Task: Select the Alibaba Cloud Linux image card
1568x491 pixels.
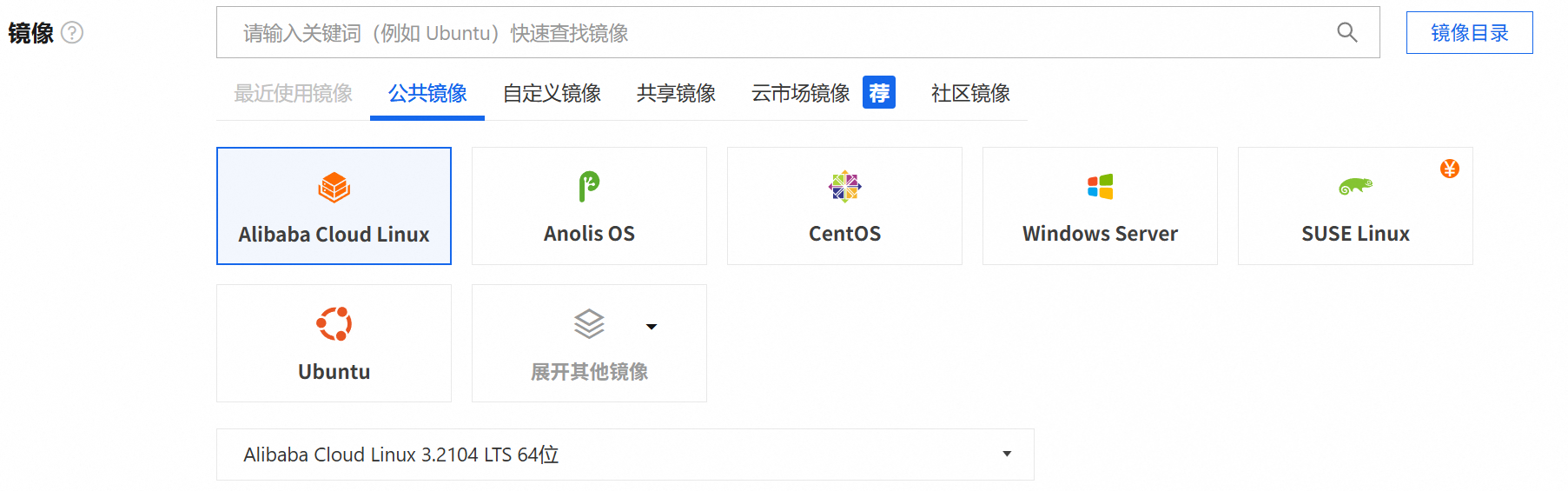Action: pos(334,206)
